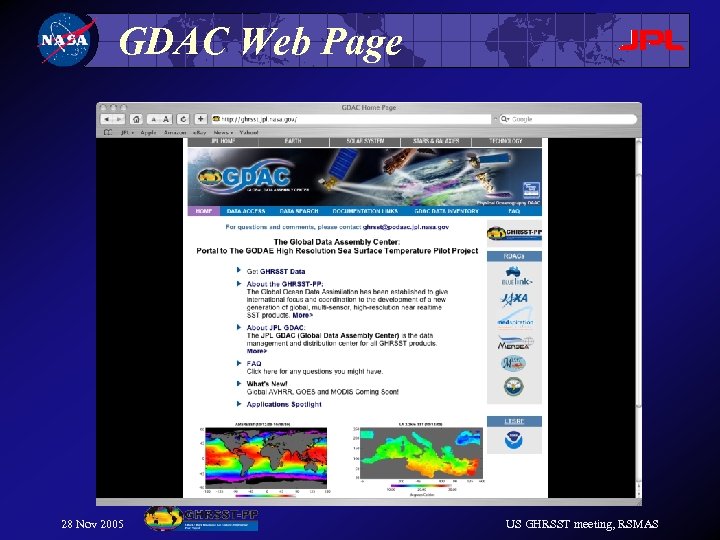Select the SOLAR SYSTEM tab
The height and width of the screenshot is (540, 720).
pos(365,141)
